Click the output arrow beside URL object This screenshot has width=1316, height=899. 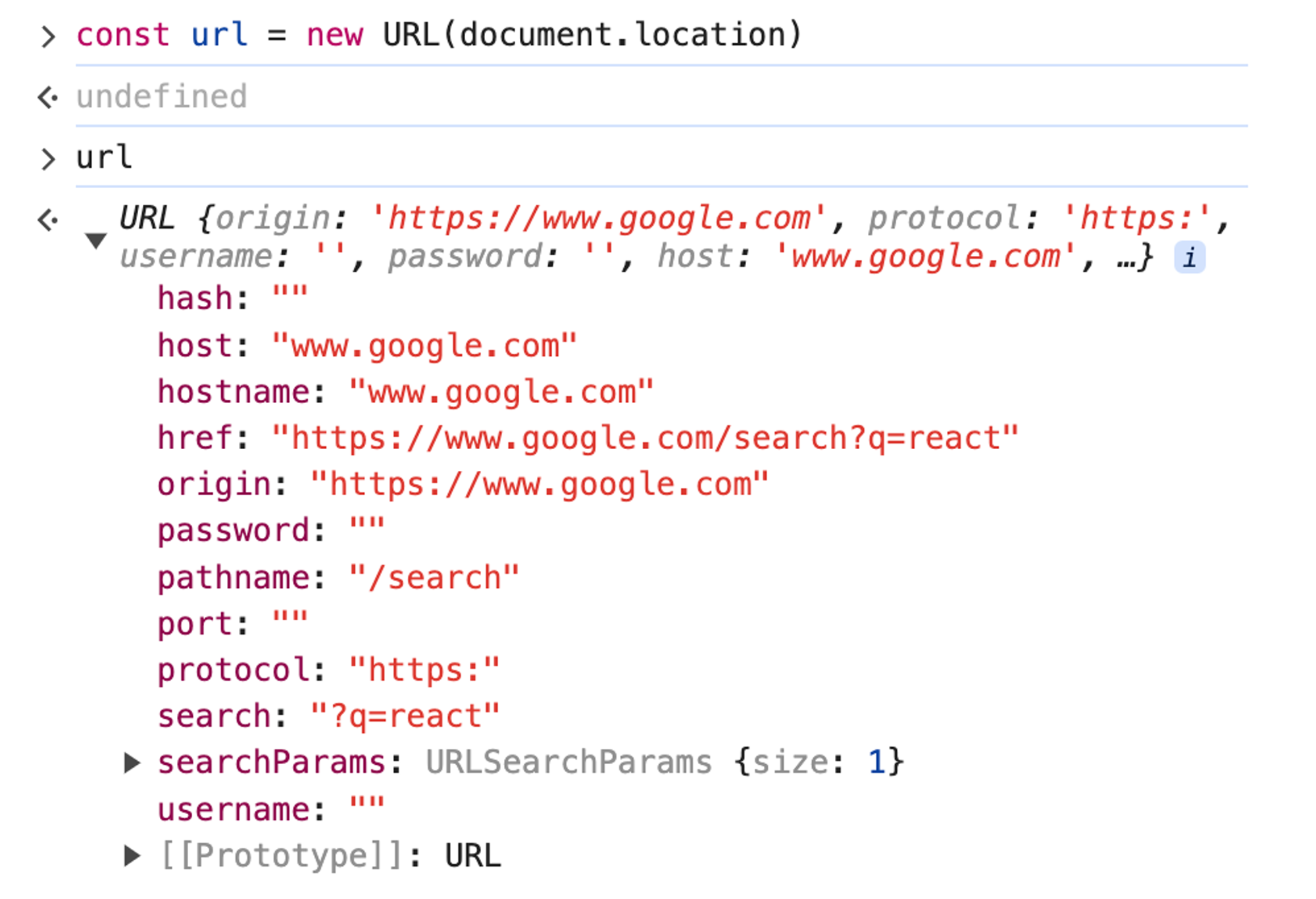click(47, 220)
